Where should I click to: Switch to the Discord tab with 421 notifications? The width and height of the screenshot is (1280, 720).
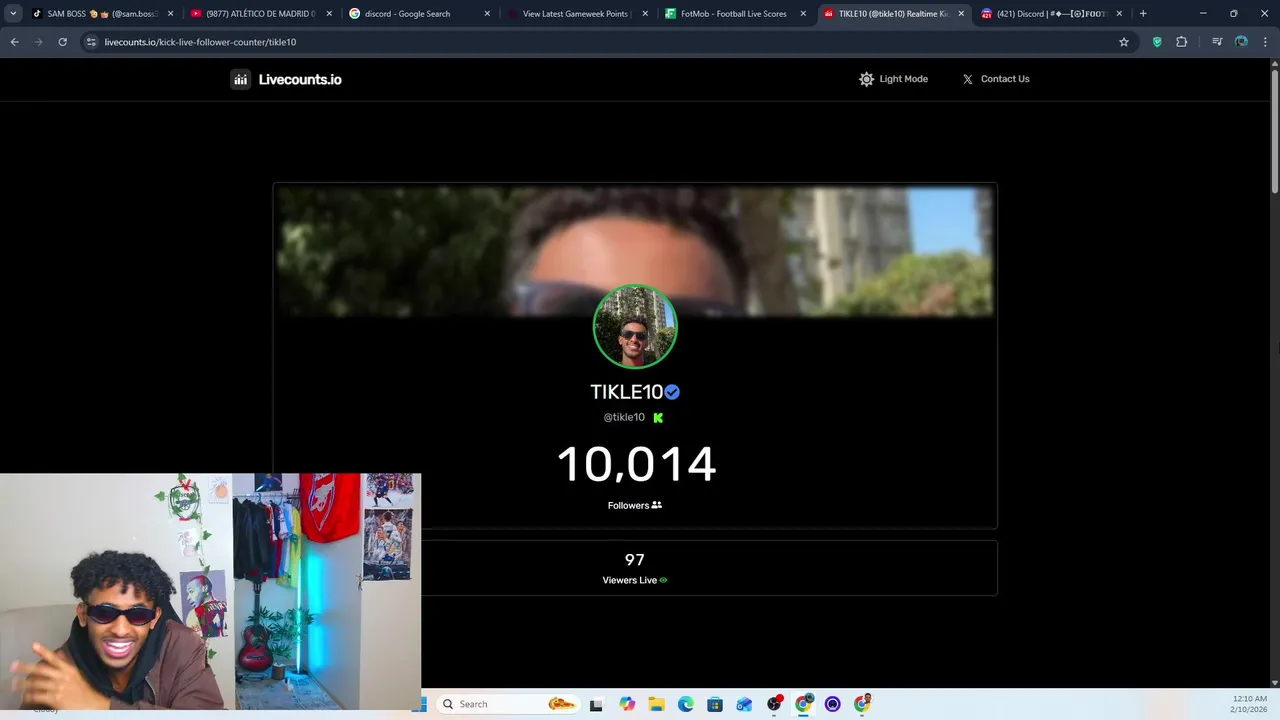pos(1050,14)
